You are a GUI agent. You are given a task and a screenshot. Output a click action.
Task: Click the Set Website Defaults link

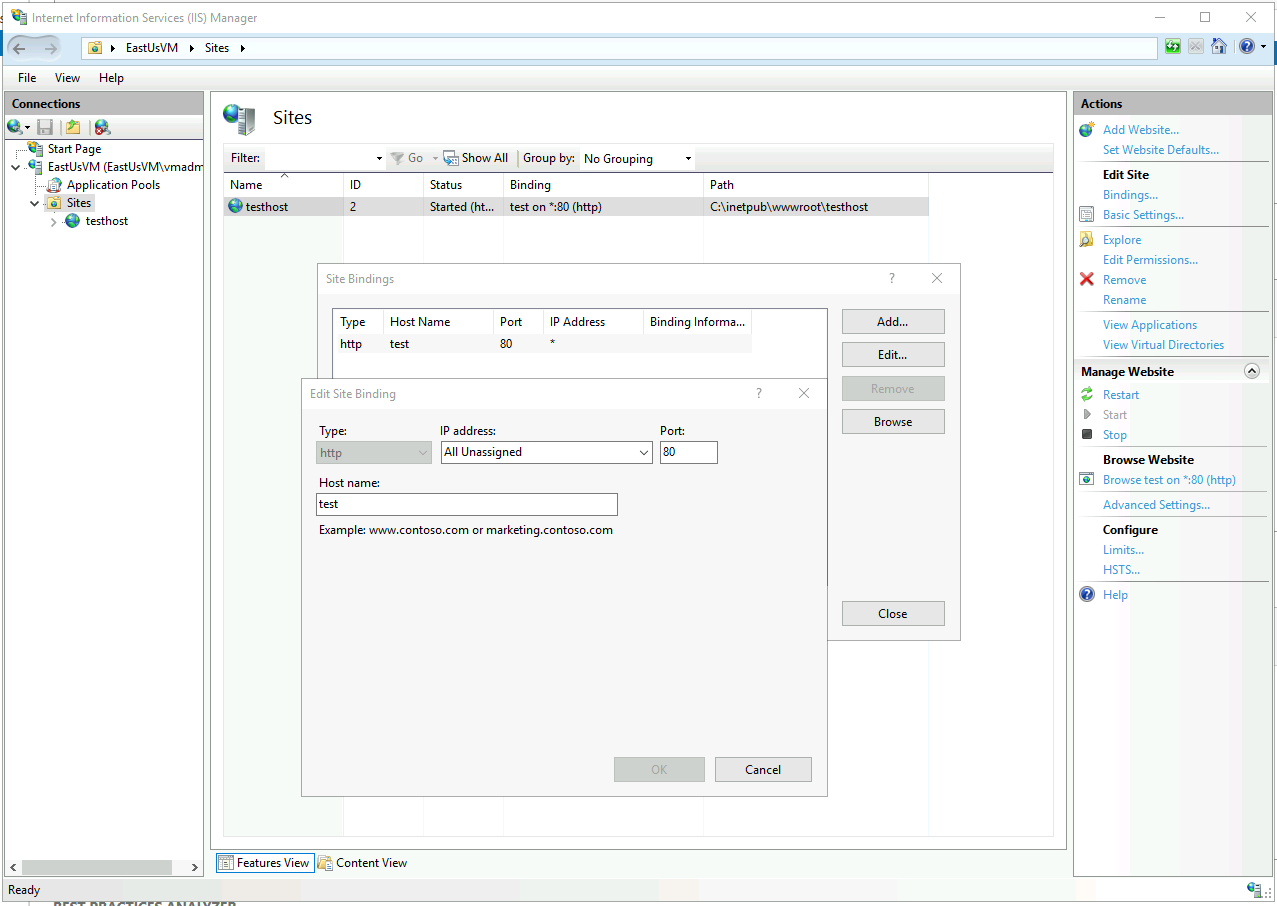(x=1161, y=150)
